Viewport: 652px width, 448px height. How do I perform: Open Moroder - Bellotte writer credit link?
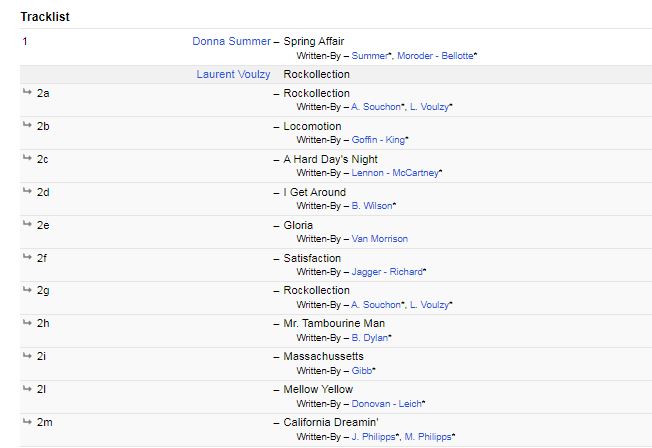(435, 56)
